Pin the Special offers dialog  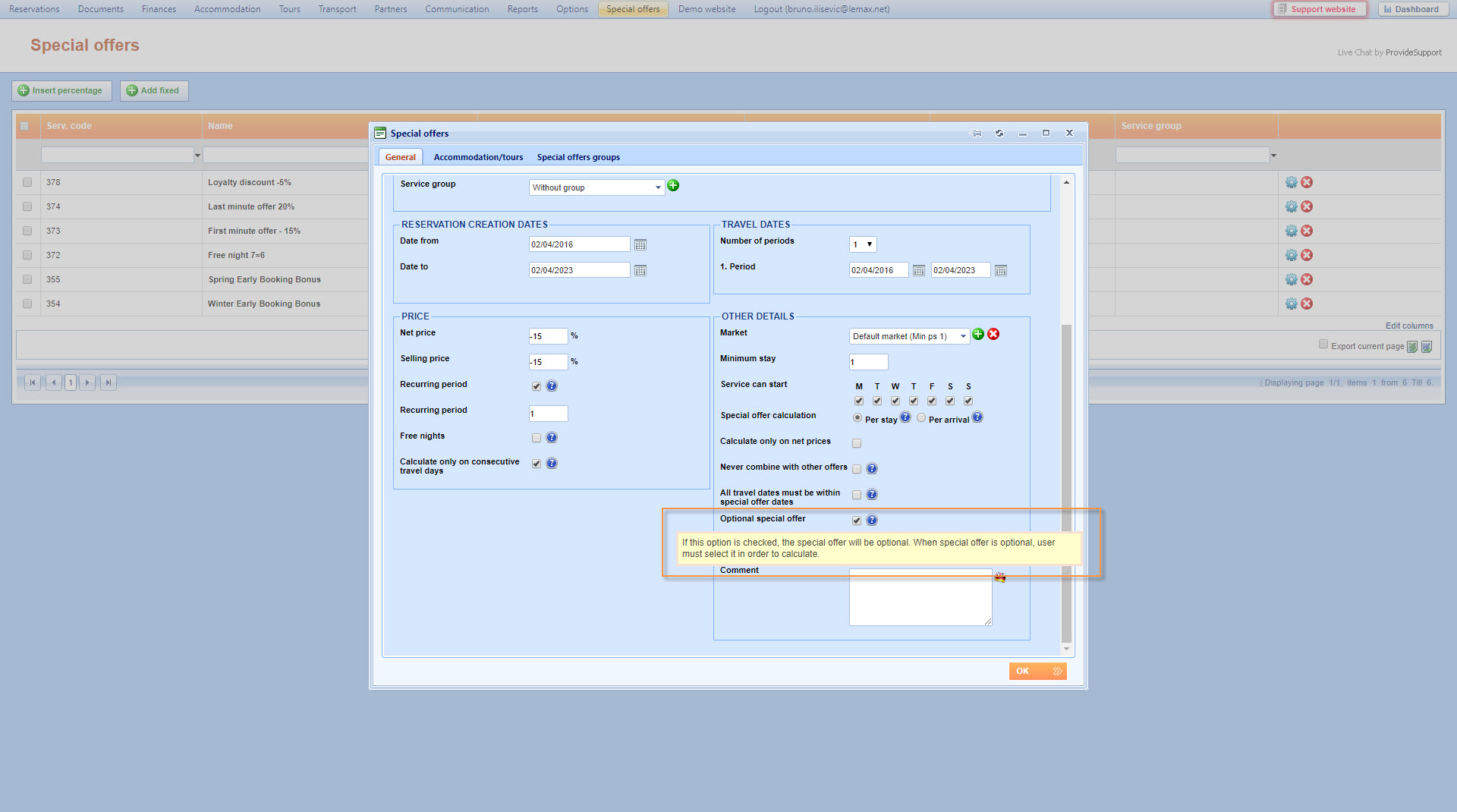point(977,133)
